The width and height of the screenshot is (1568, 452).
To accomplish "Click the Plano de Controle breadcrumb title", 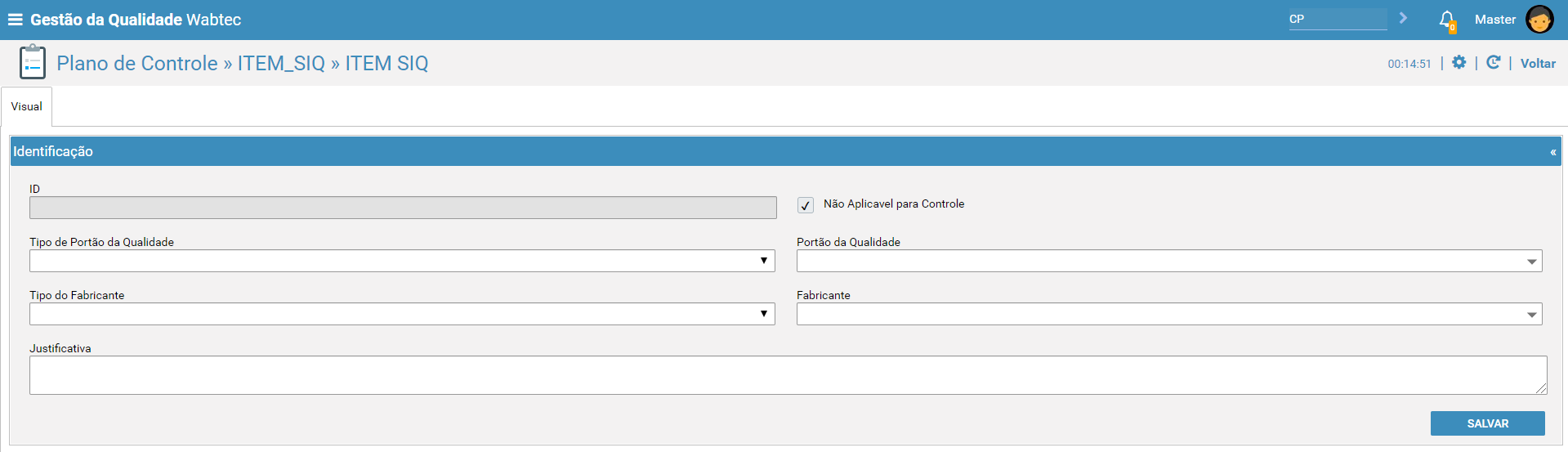I will pyautogui.click(x=137, y=63).
